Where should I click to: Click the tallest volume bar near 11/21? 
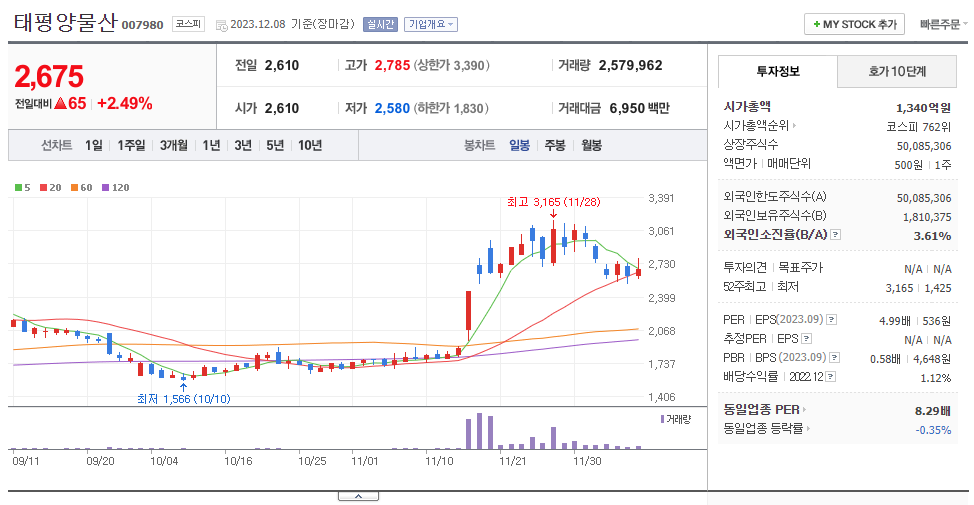pos(479,431)
